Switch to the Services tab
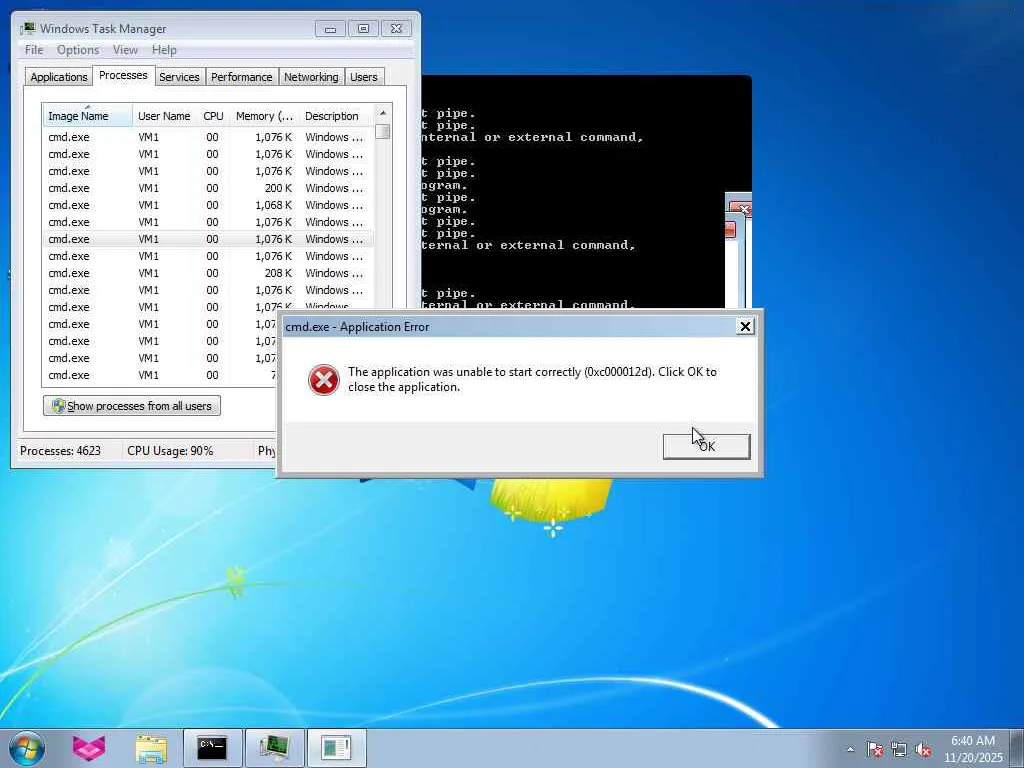Screen dimensions: 1024x768 click(179, 76)
